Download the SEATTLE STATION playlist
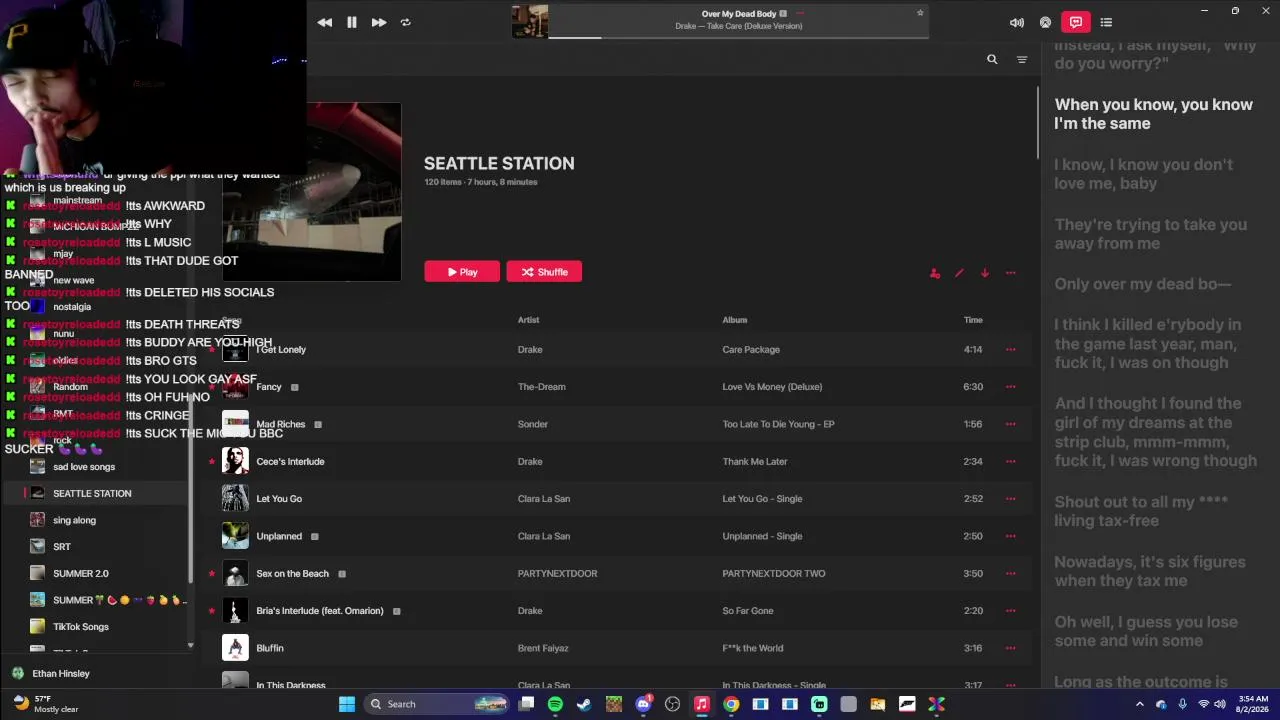The image size is (1280, 720). coord(984,273)
